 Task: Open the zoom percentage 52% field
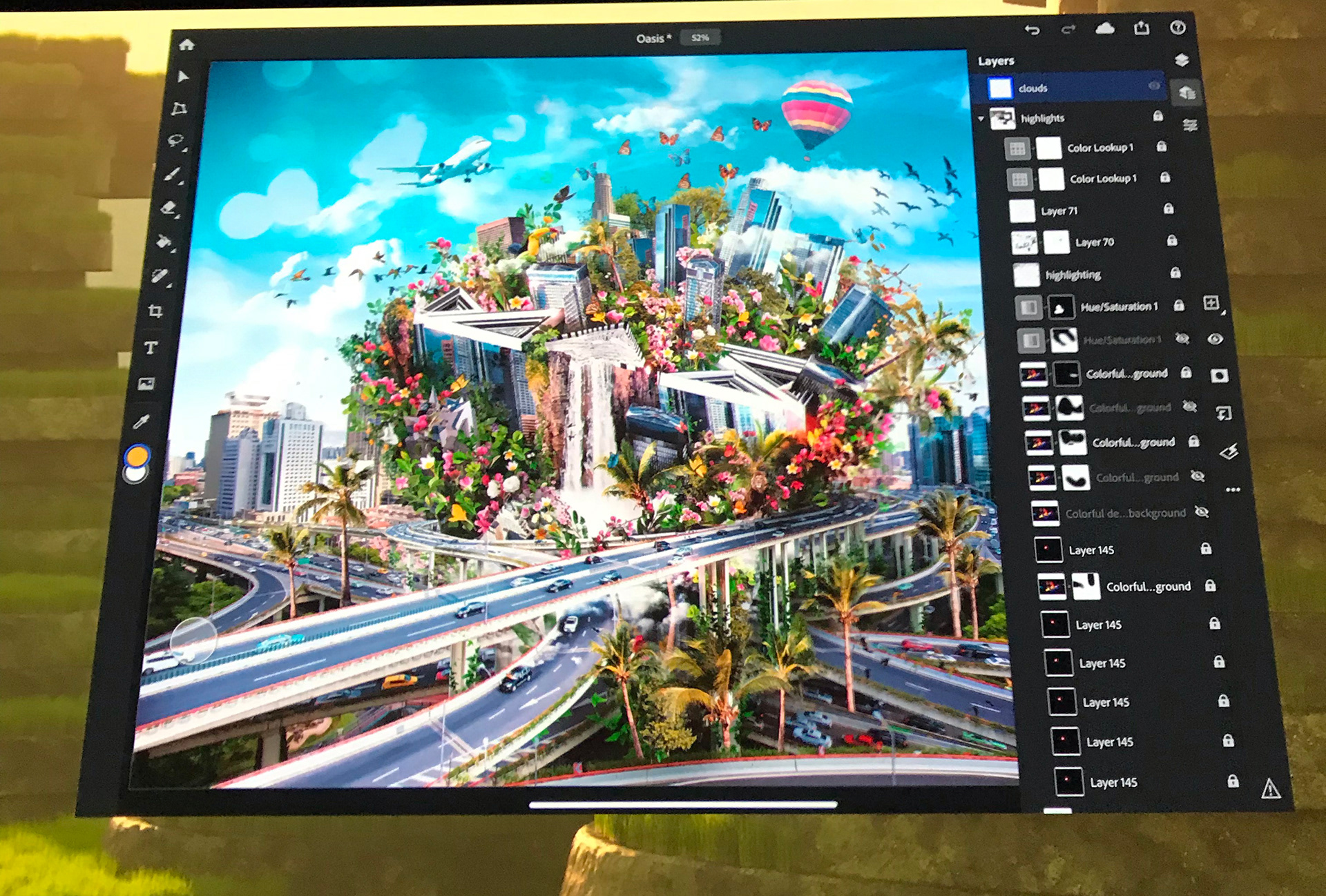(700, 38)
